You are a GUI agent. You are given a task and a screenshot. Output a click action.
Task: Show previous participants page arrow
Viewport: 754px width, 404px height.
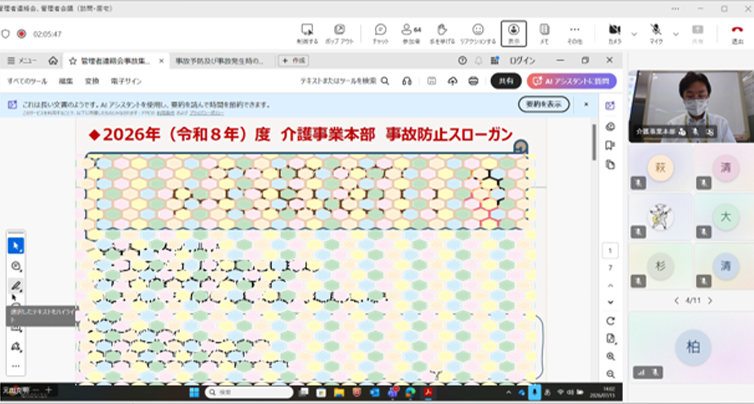click(x=677, y=301)
